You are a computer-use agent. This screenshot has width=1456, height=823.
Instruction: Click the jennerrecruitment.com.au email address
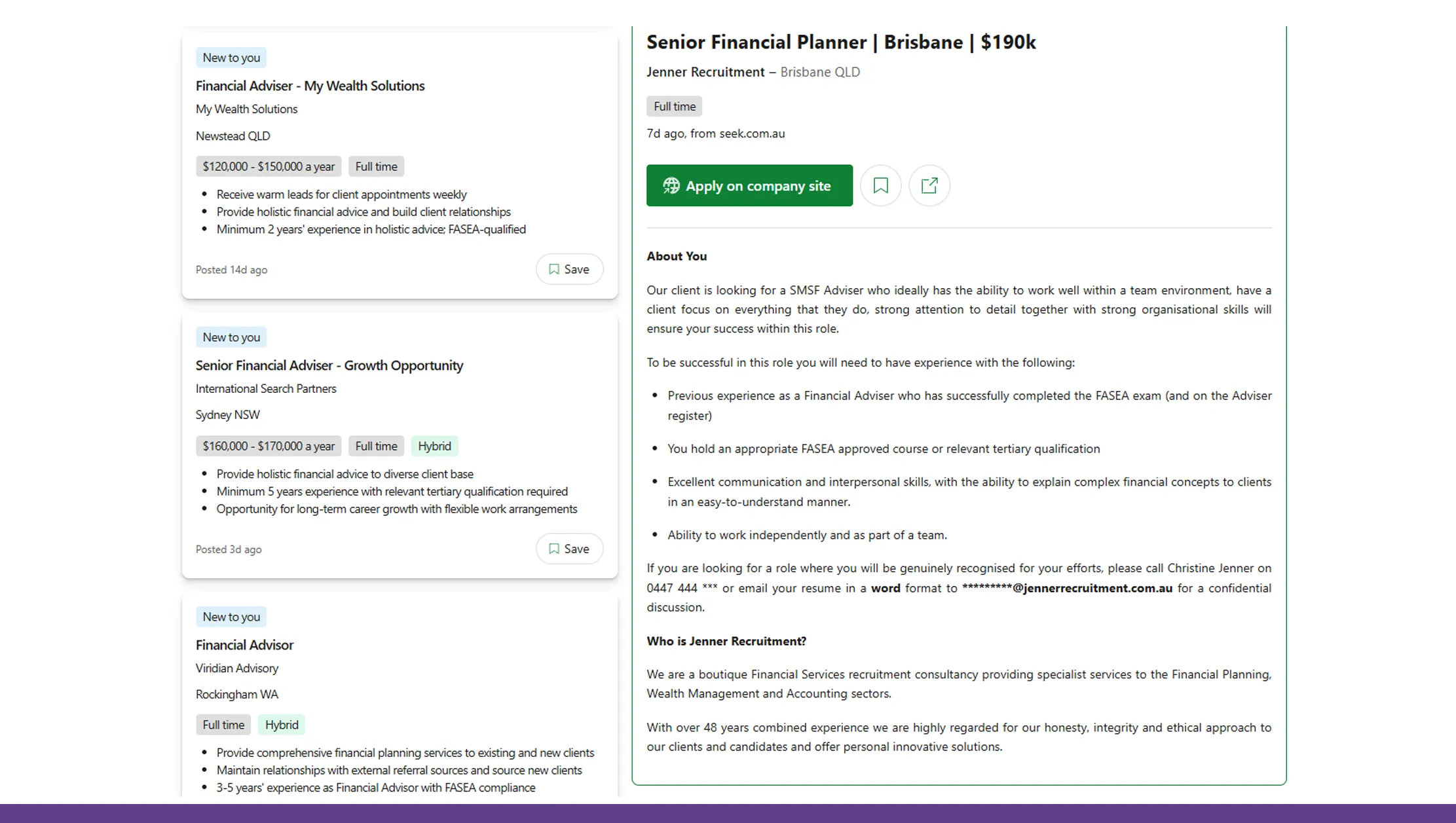pyautogui.click(x=1067, y=588)
